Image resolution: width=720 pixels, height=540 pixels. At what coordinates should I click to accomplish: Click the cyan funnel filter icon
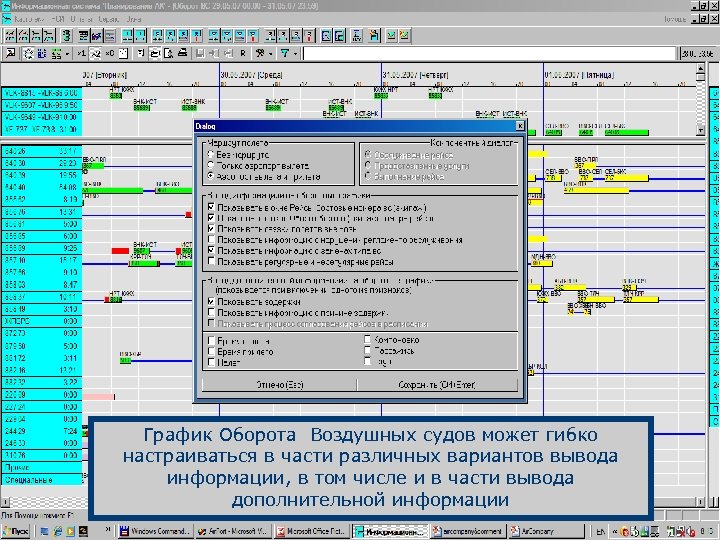[285, 54]
